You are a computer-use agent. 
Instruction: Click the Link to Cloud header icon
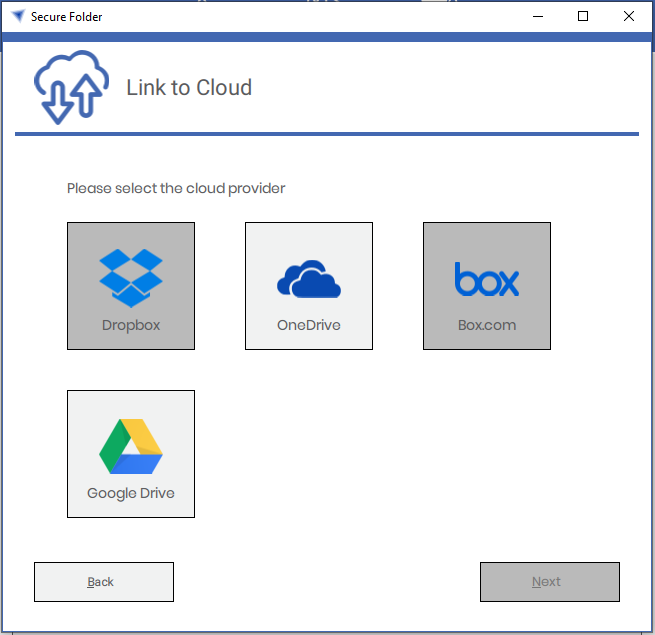tap(71, 87)
